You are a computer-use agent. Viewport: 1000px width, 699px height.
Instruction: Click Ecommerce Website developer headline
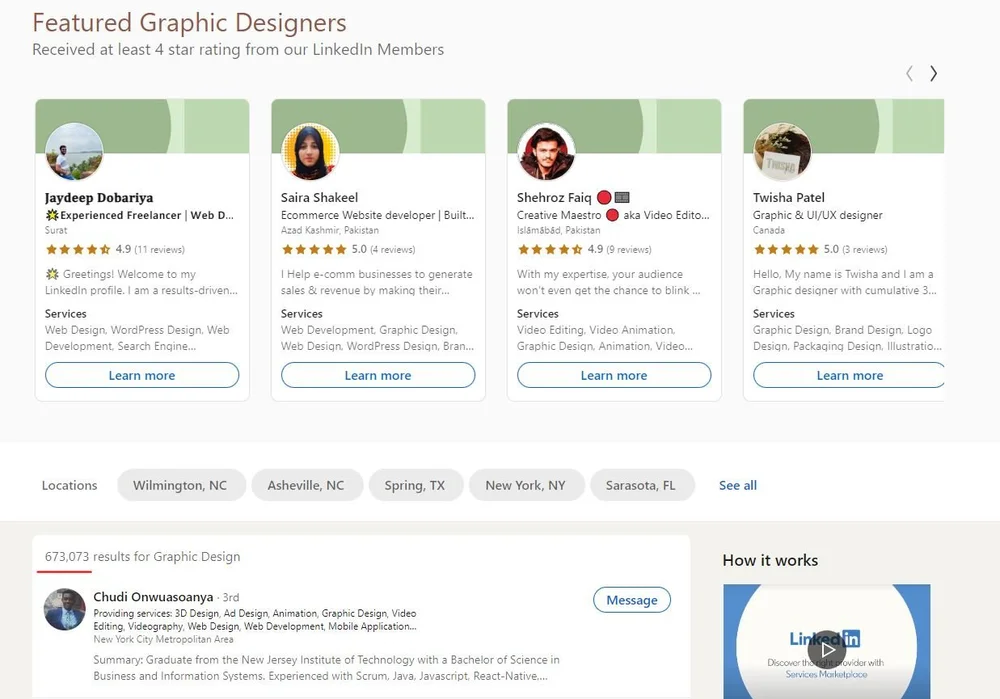378,216
